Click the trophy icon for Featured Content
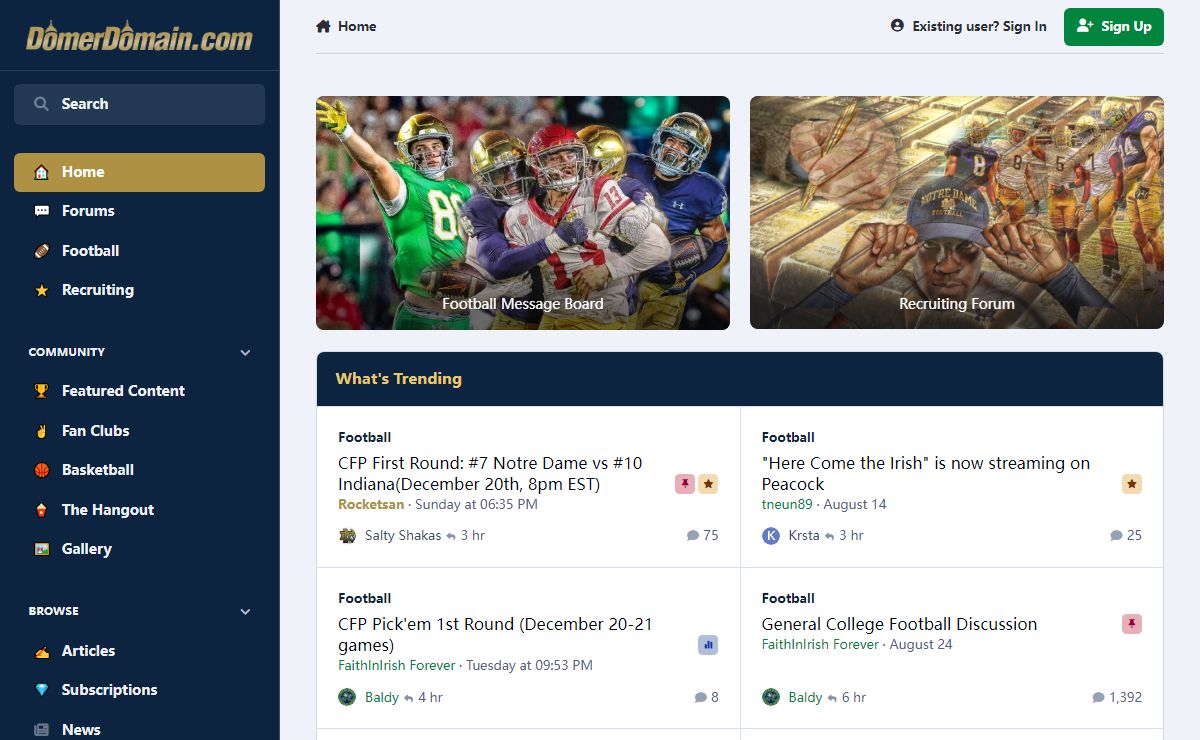 [41, 391]
